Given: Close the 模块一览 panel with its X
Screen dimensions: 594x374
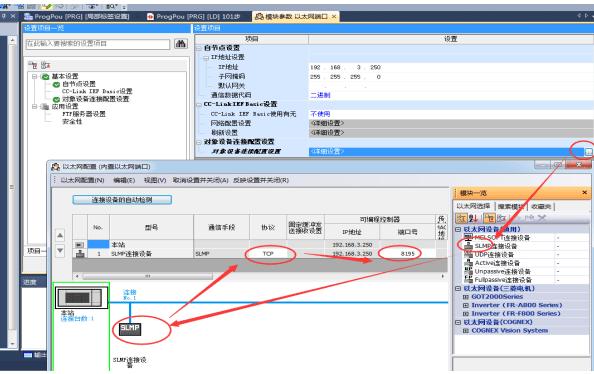Looking at the screenshot, I should pyautogui.click(x=585, y=193).
